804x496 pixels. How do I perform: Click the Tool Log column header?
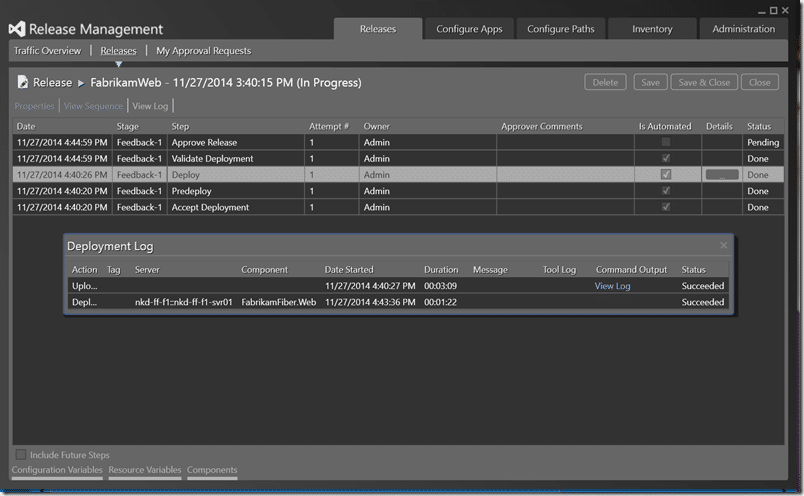559,270
